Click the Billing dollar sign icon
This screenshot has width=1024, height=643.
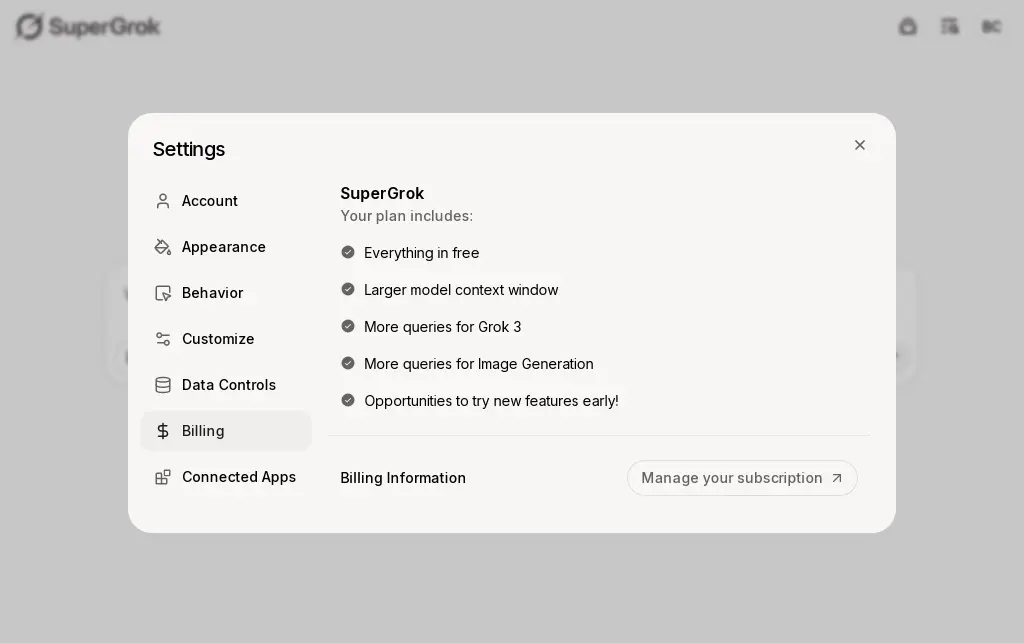pyautogui.click(x=163, y=431)
